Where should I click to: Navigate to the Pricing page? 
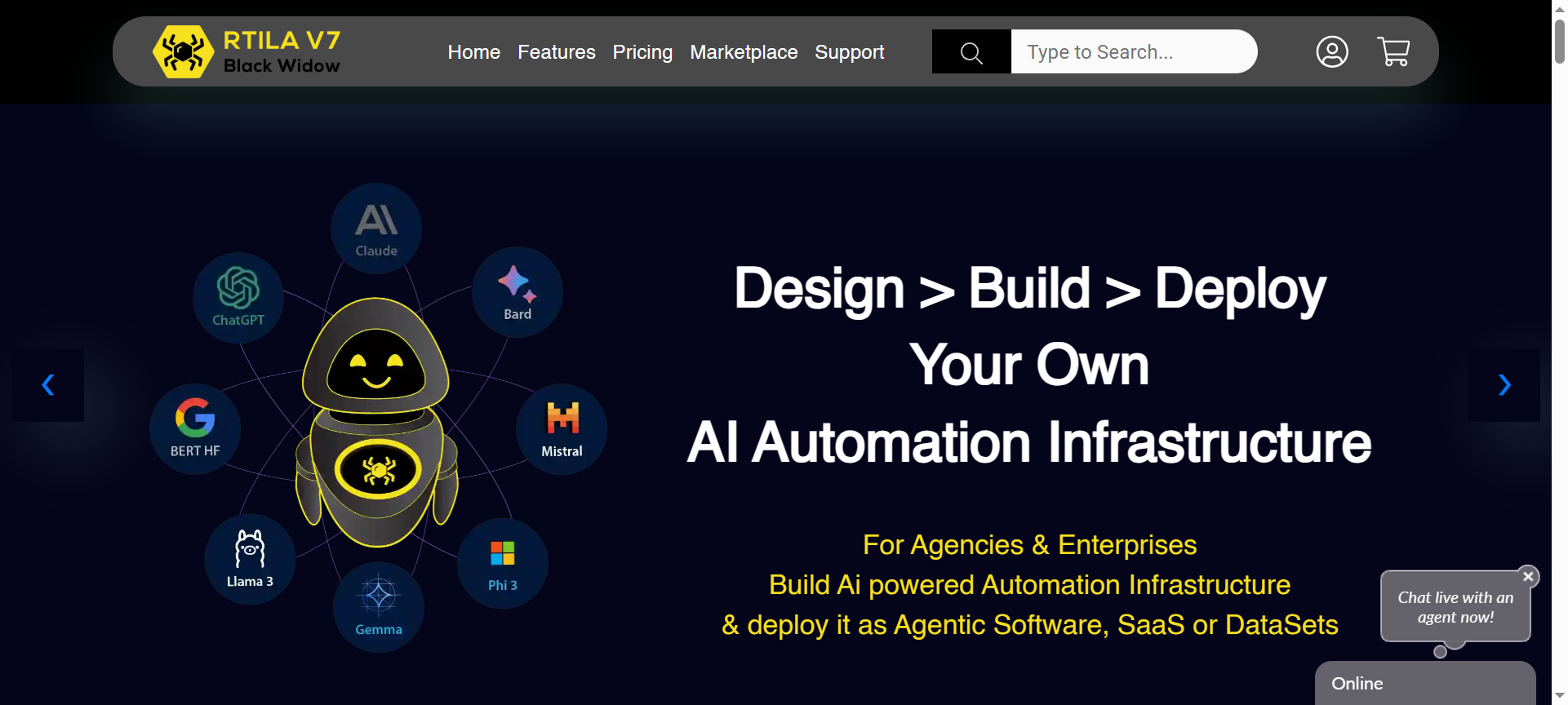642,52
